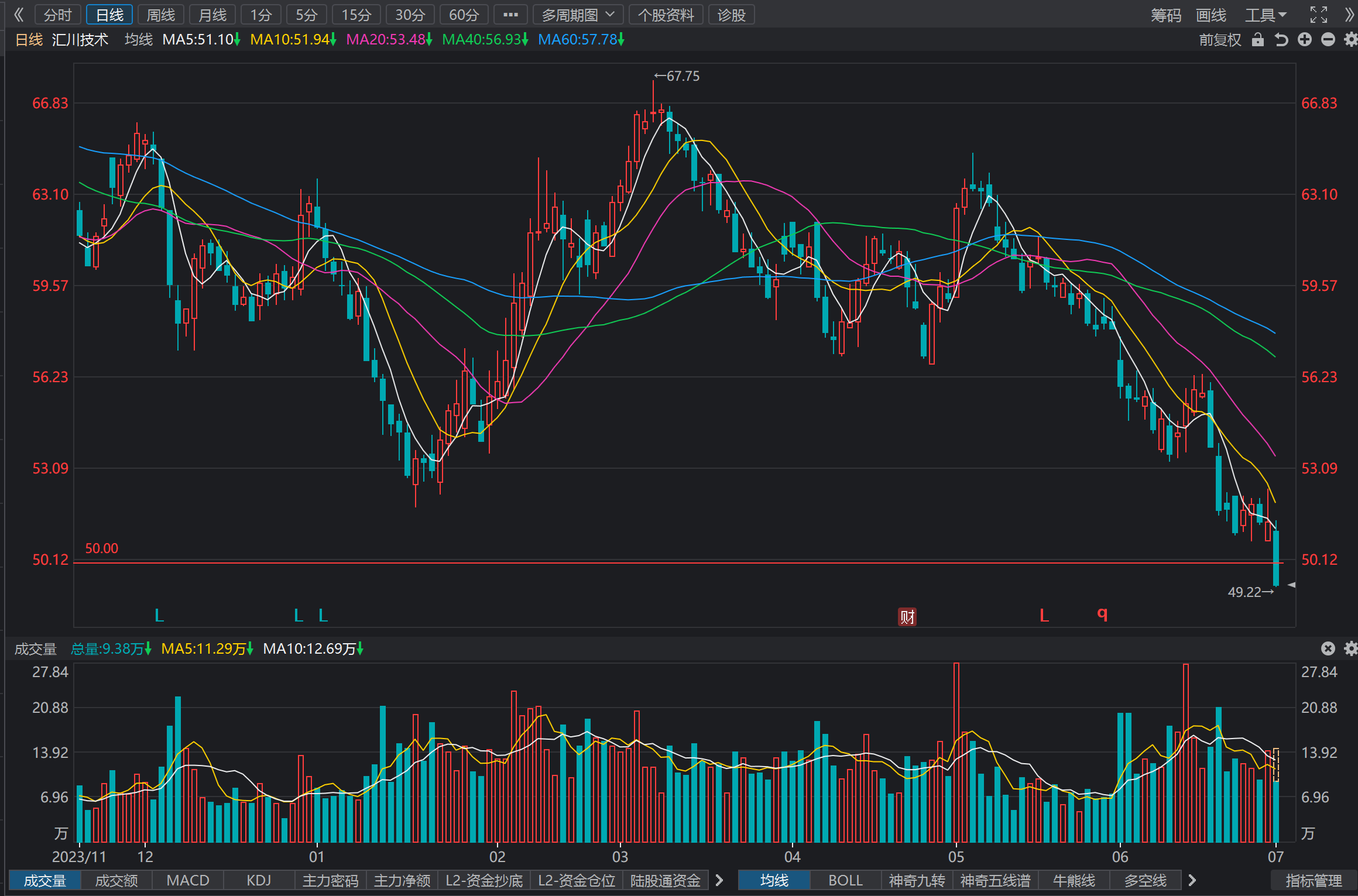Image resolution: width=1358 pixels, height=896 pixels.
Task: Select the 1分 one-minute period
Action: click(x=261, y=15)
